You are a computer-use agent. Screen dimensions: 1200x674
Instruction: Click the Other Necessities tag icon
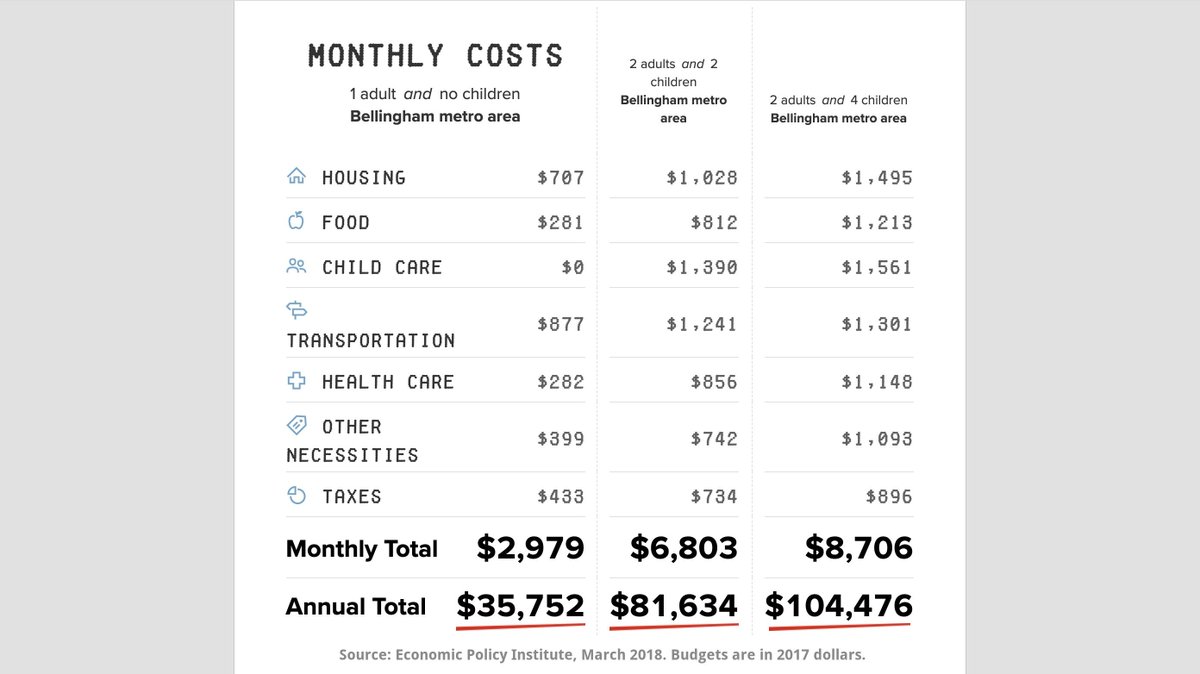(x=297, y=425)
